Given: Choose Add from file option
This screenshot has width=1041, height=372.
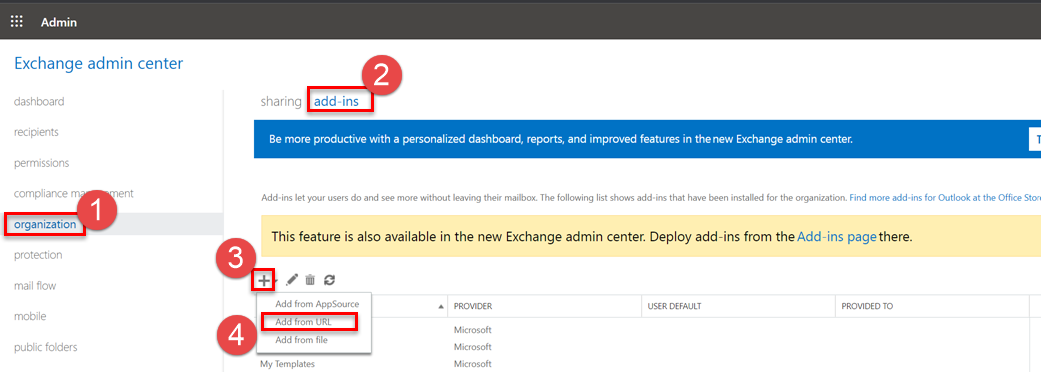Looking at the screenshot, I should coord(301,339).
